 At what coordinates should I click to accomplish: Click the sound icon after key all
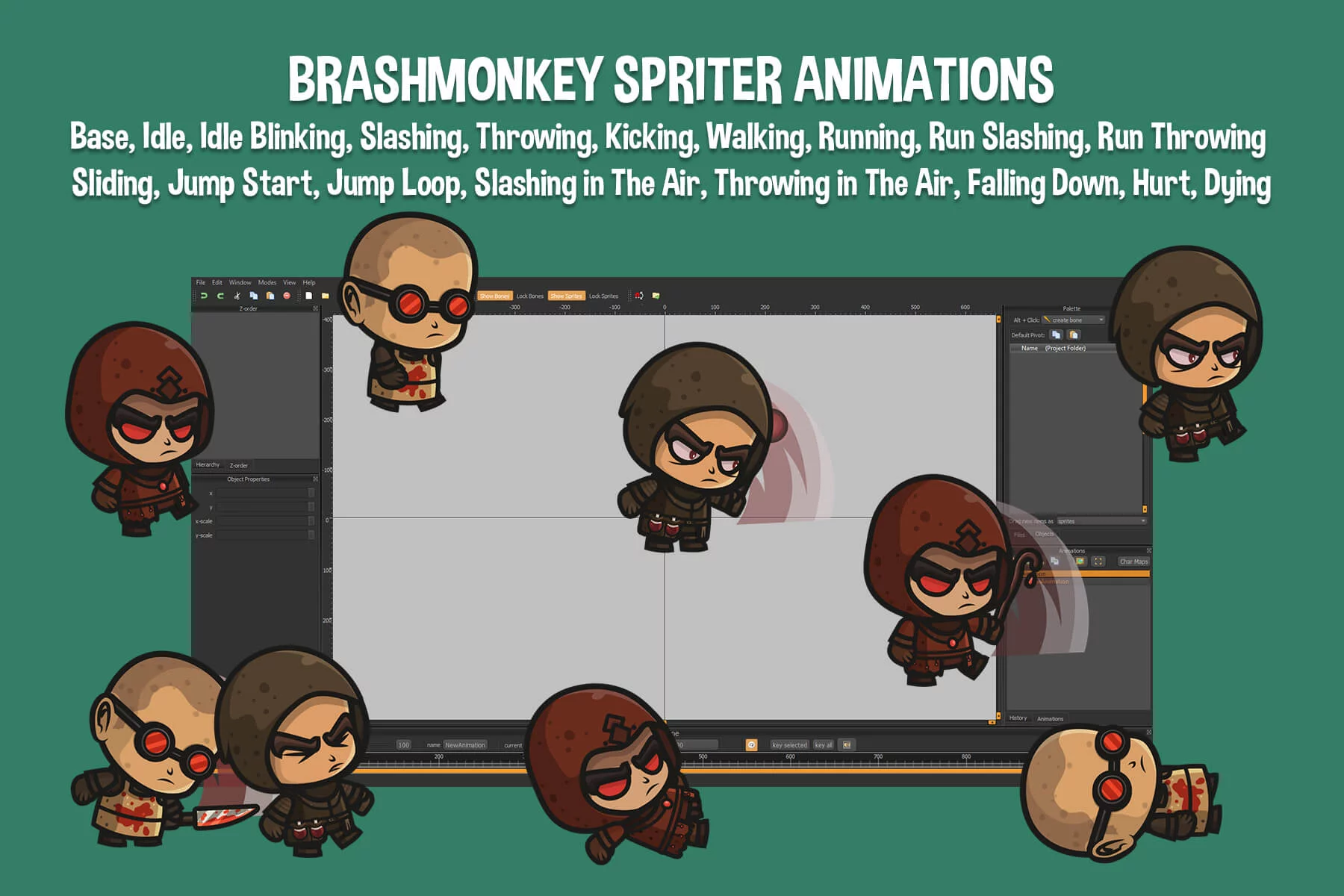[846, 744]
